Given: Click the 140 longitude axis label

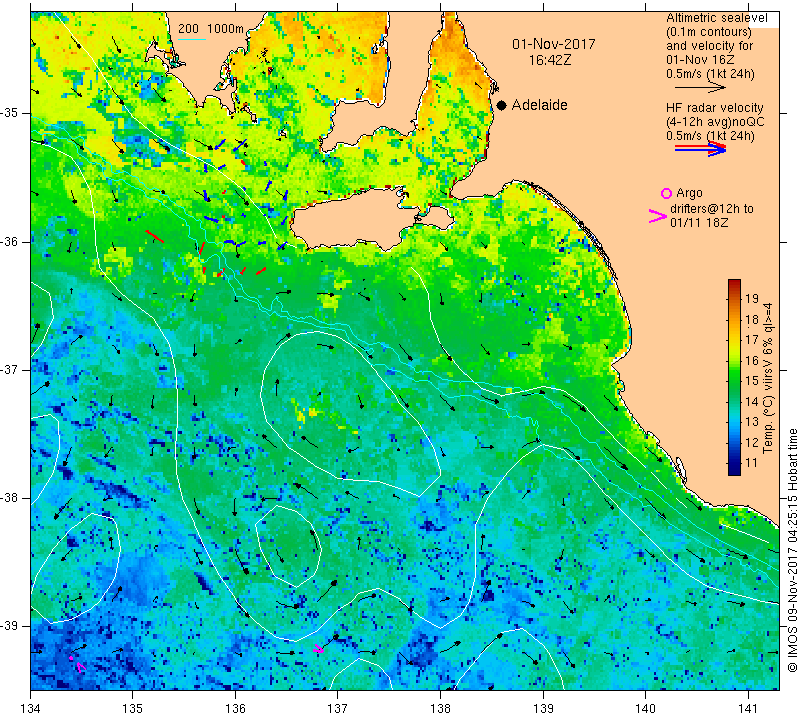Looking at the screenshot, I should click(645, 709).
